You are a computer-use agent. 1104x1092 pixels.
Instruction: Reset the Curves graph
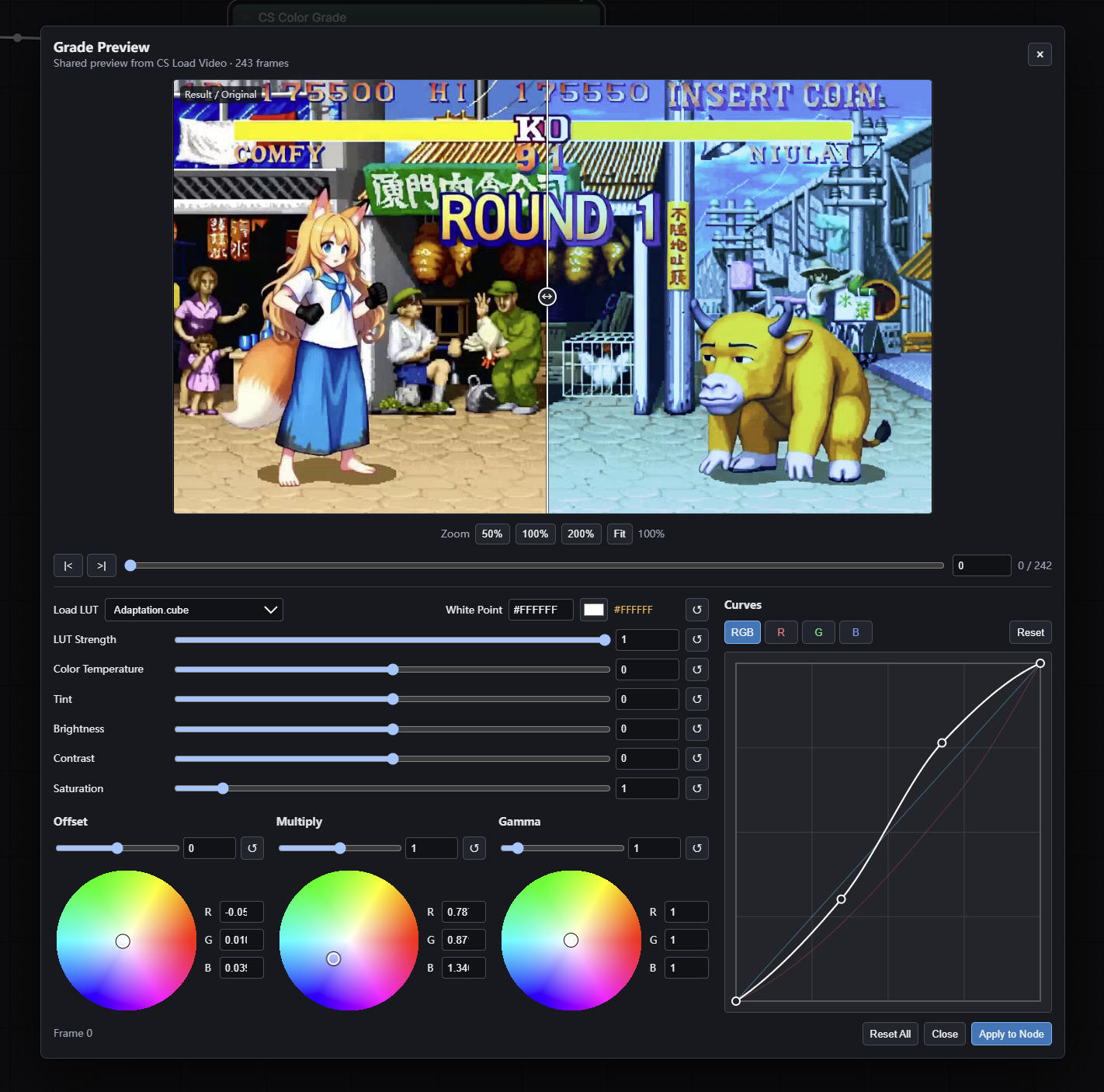[1030, 632]
